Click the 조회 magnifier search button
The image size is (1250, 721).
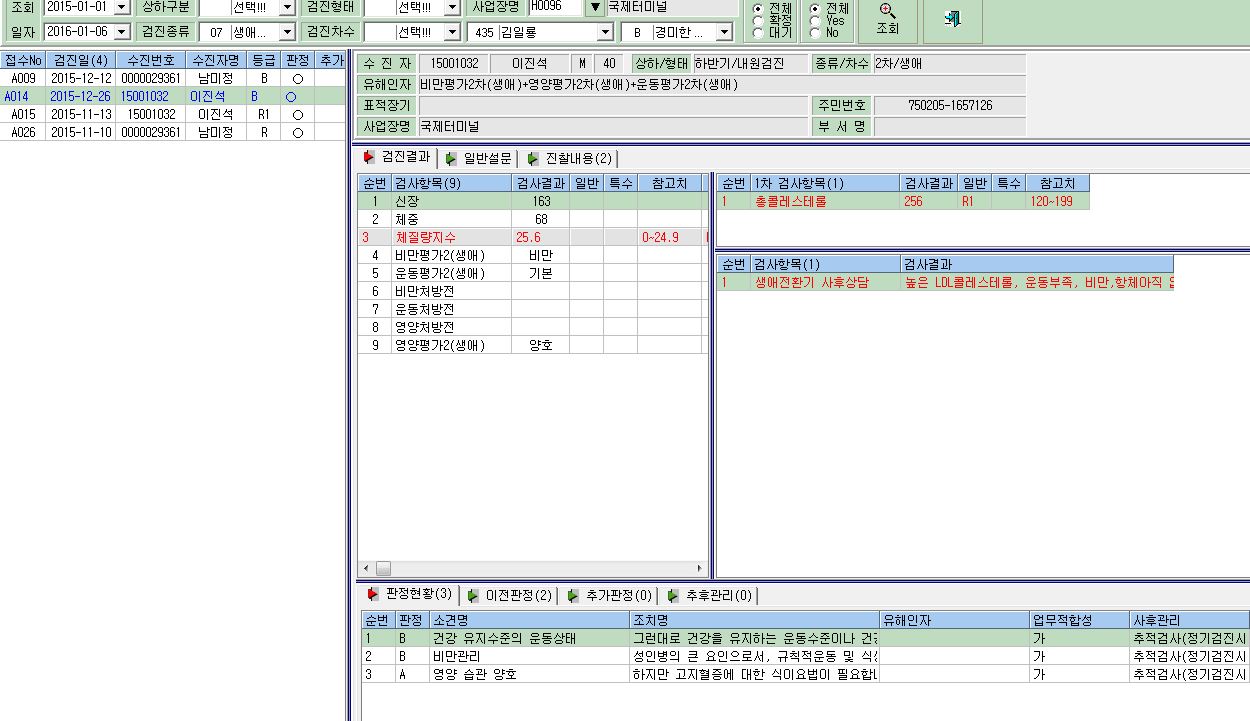(888, 20)
